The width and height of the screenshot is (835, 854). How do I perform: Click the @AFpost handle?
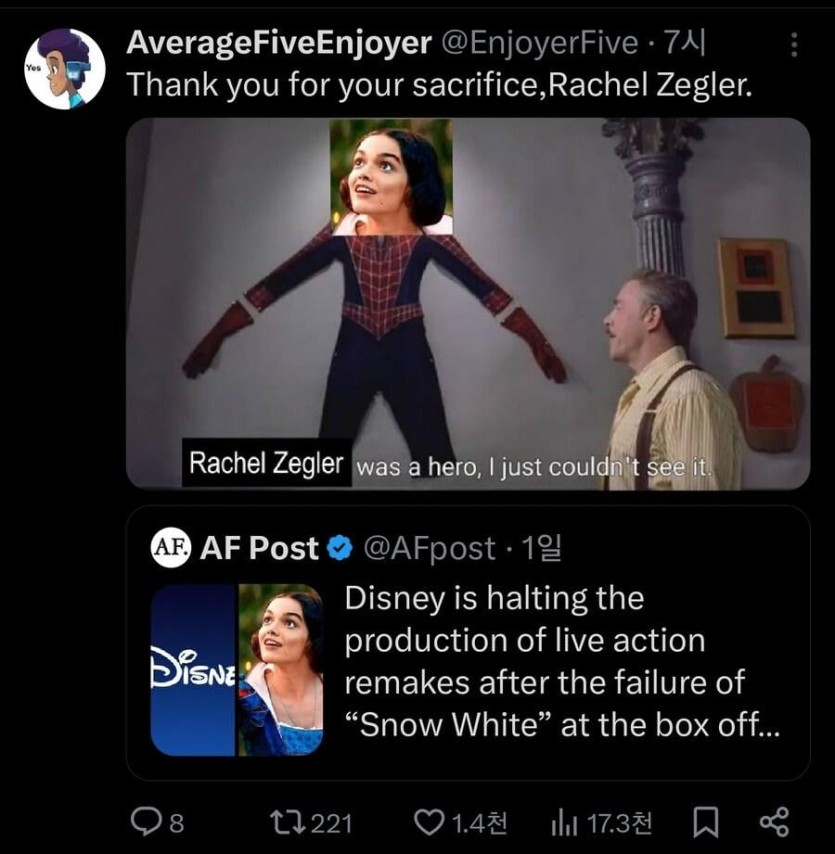[428, 548]
